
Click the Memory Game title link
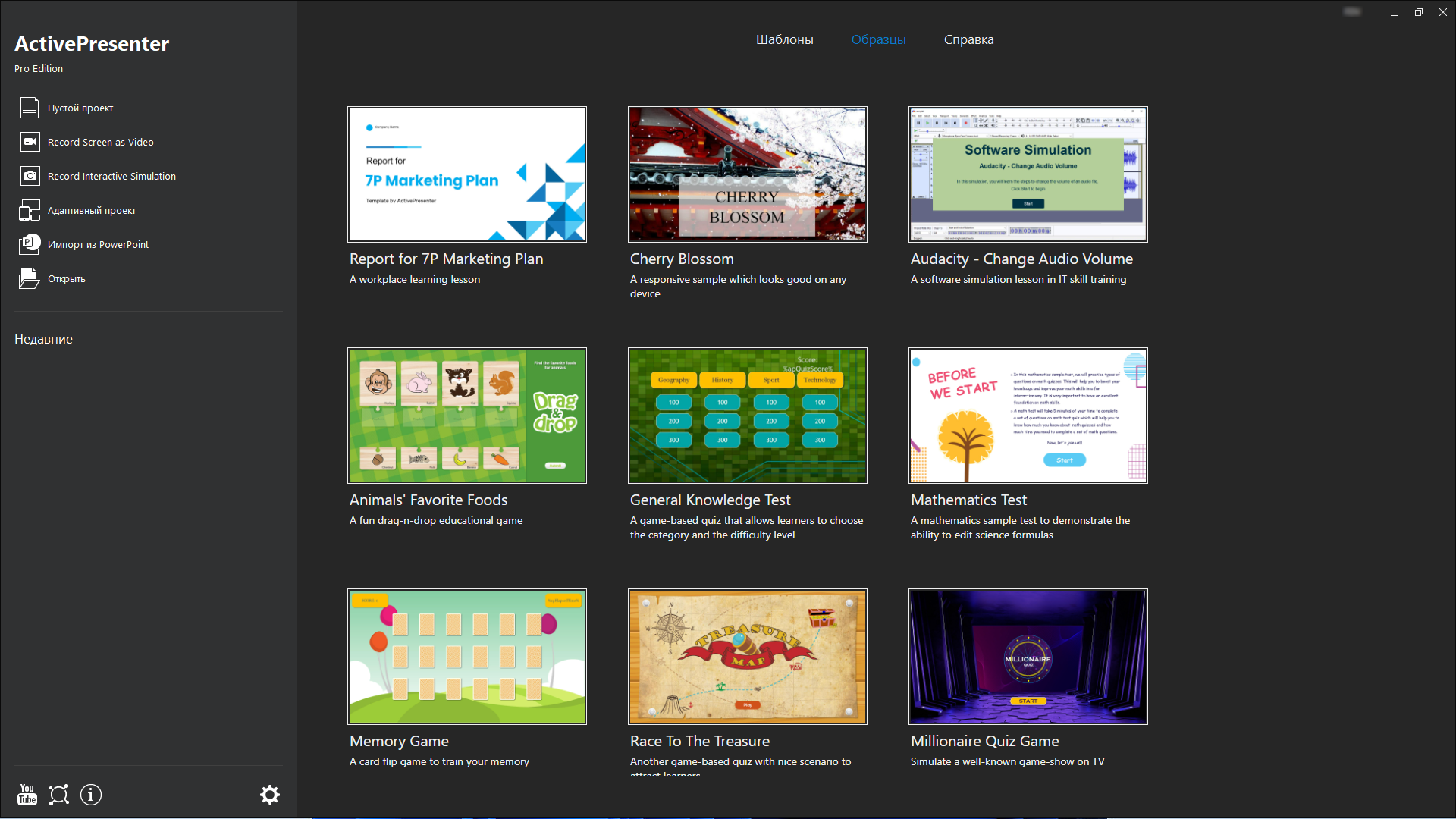tap(399, 741)
